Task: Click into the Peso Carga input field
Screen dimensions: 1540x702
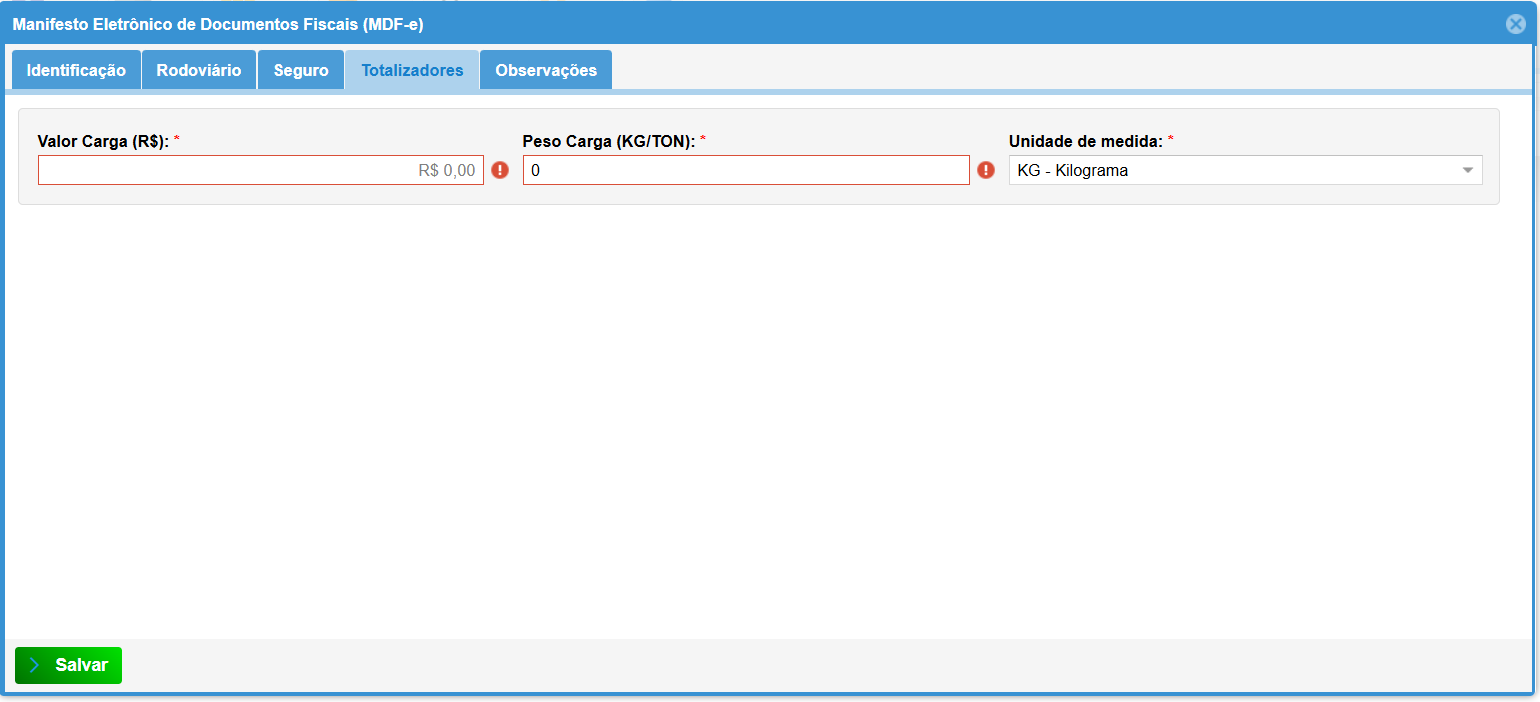Action: 745,170
